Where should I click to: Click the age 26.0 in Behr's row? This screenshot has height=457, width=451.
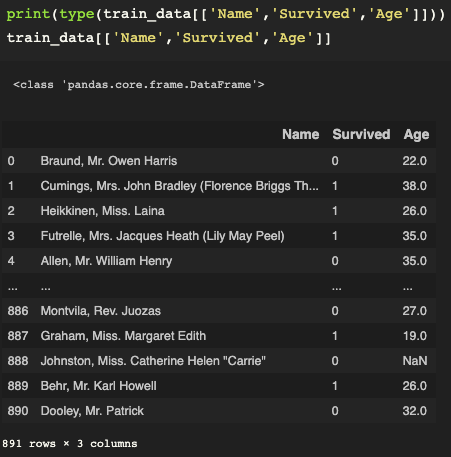[415, 386]
